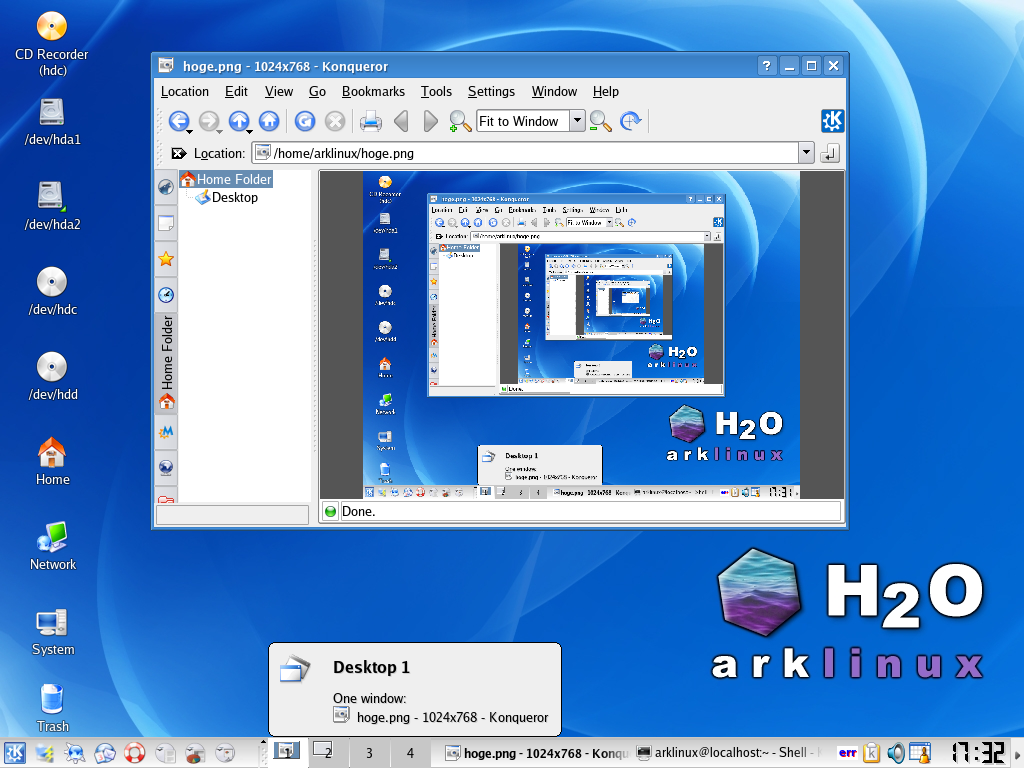Switch to virtual desktop 1 in pager
This screenshot has width=1024, height=768.
click(287, 752)
